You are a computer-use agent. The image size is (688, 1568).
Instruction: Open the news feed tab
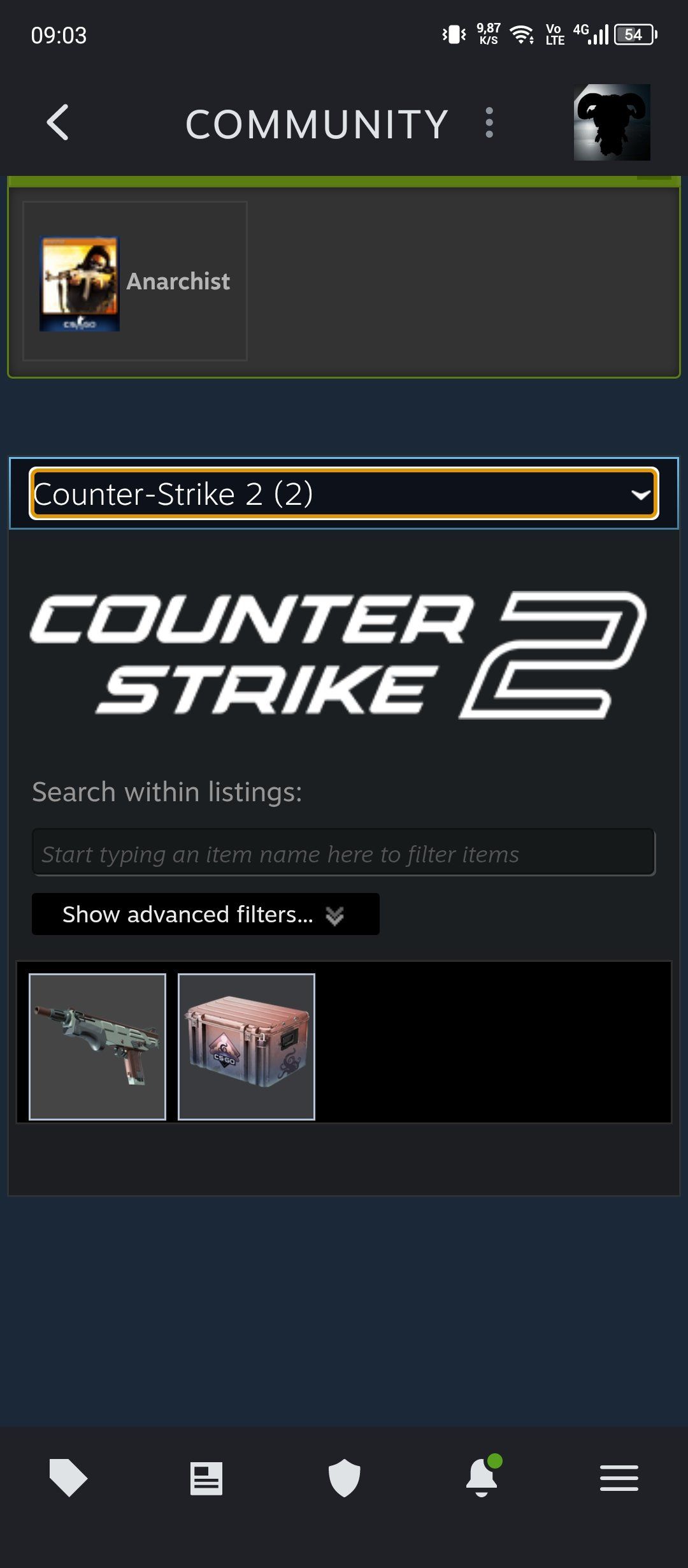206,1478
